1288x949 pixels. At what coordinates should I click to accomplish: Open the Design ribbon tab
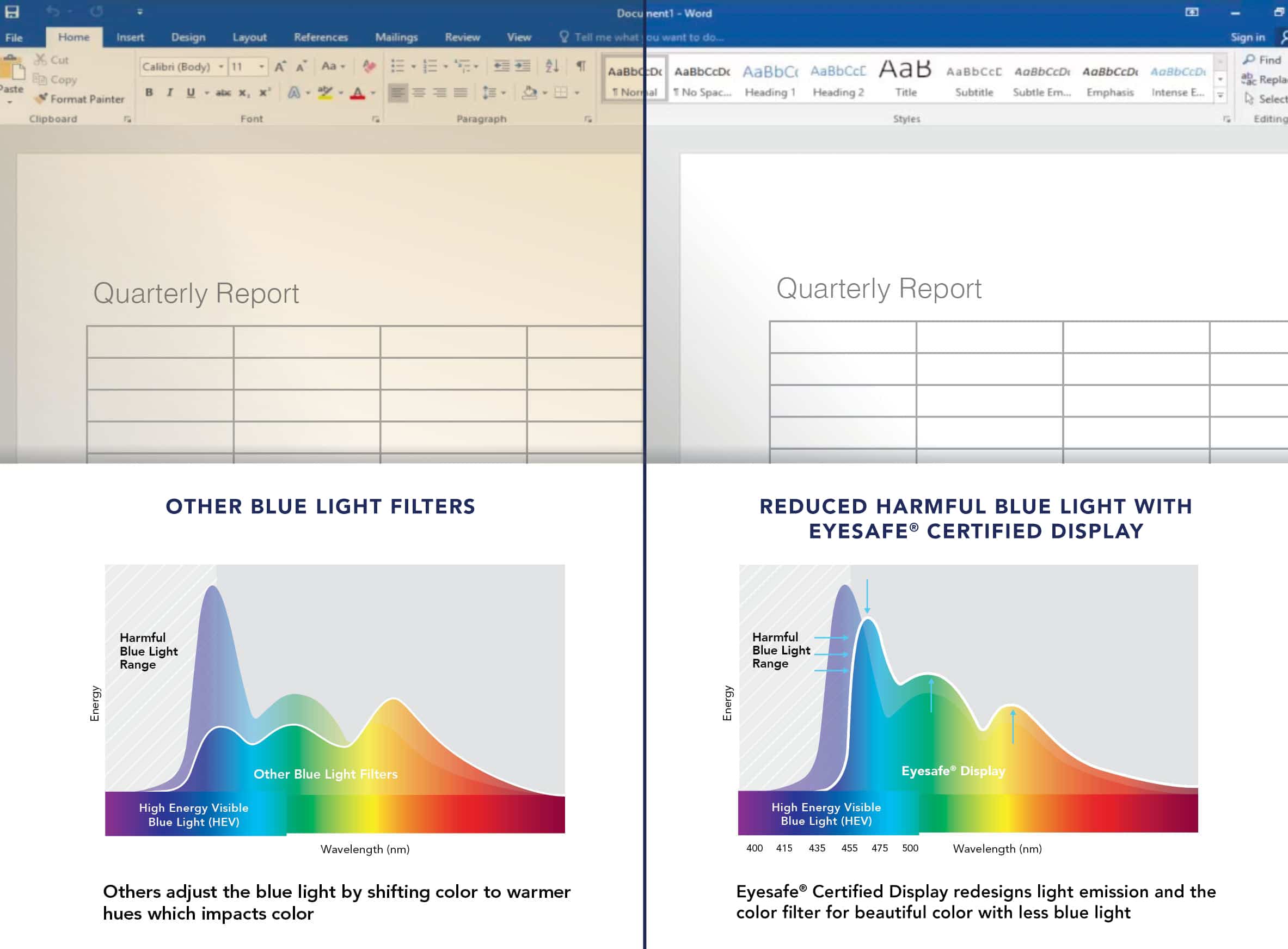coord(188,37)
